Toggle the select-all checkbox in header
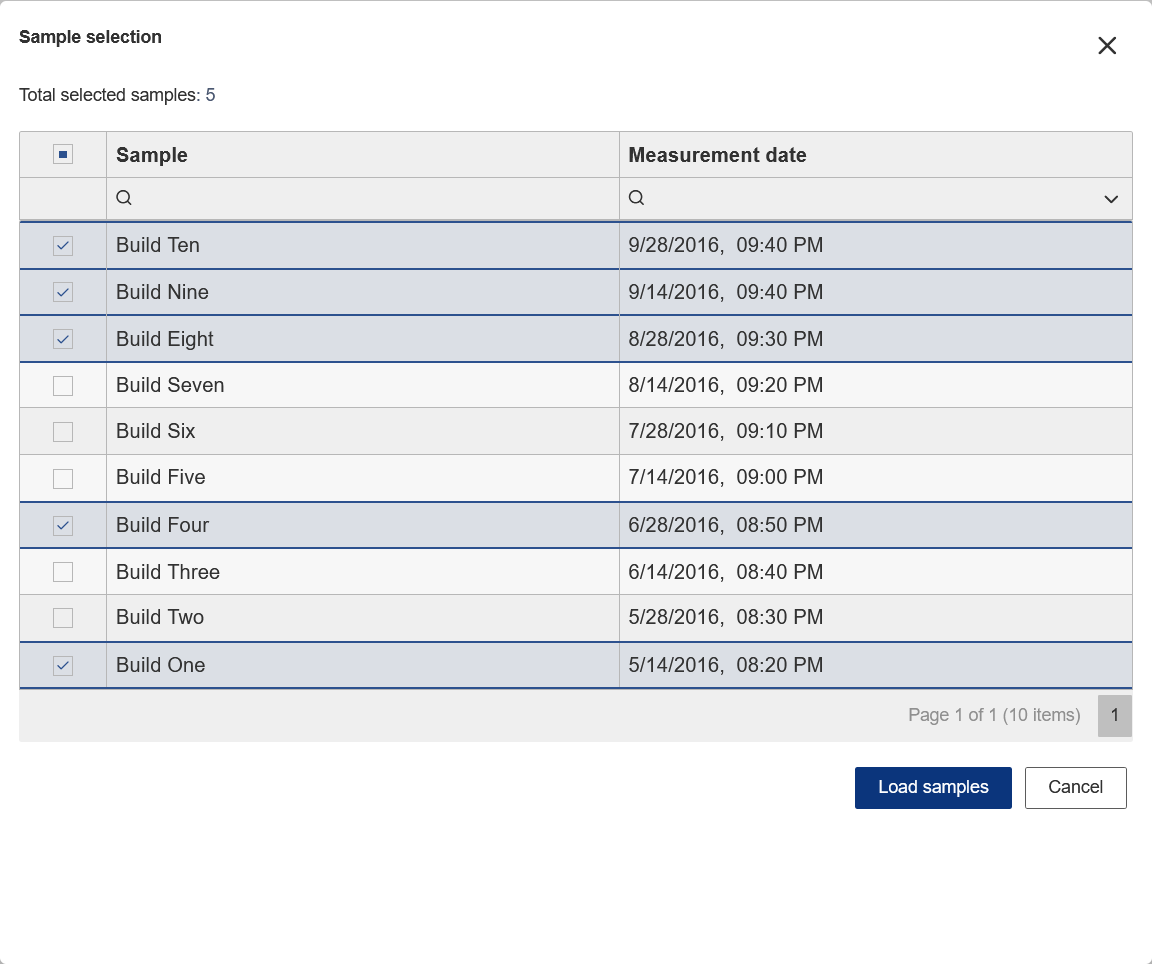 click(x=63, y=154)
